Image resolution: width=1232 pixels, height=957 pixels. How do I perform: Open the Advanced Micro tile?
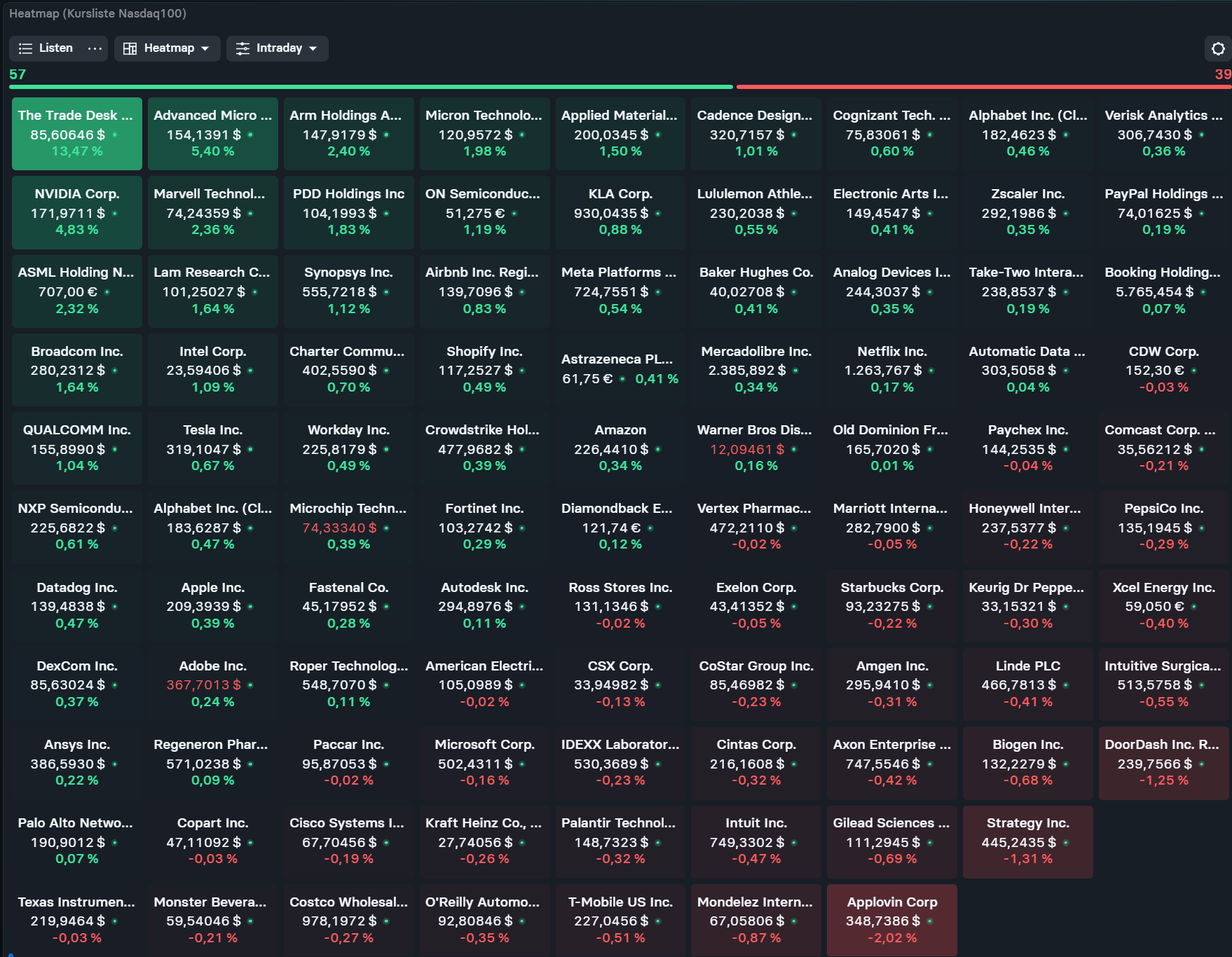213,134
